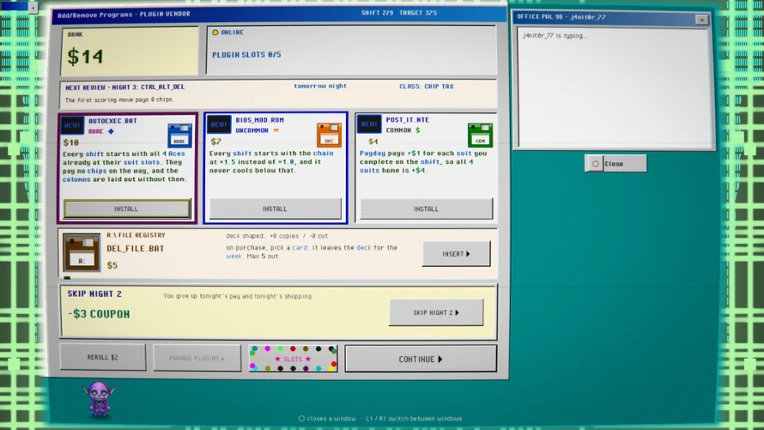Close the Office Pal 98 chat
This screenshot has height=430, width=764.
tap(616, 164)
